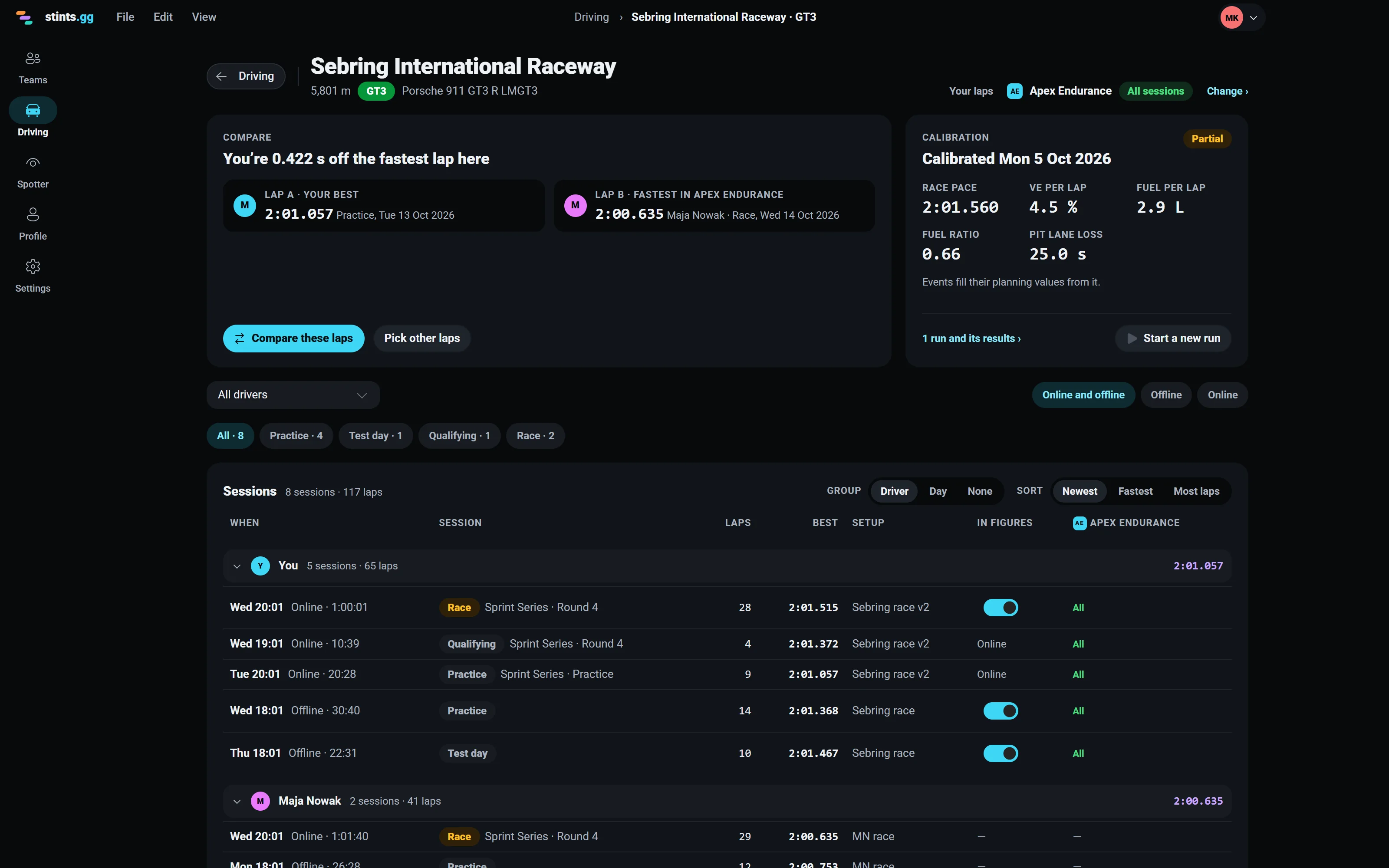
Task: Open the Teams sidebar section
Action: pos(33,68)
